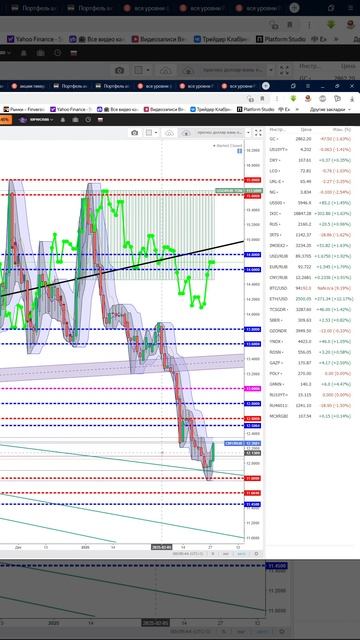Open Yahoo Finance bookmark in background window
Image resolution: width=360 pixels, height=640 pixels.
tap(34, 39)
